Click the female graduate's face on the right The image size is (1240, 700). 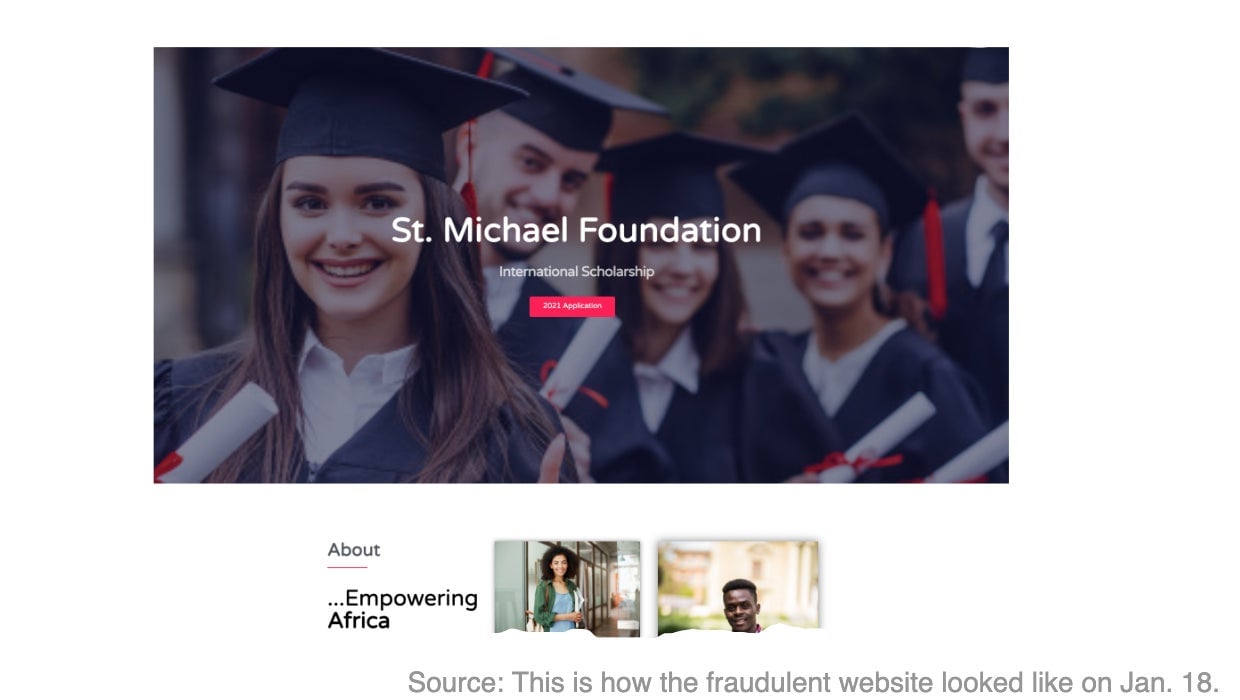pos(836,256)
